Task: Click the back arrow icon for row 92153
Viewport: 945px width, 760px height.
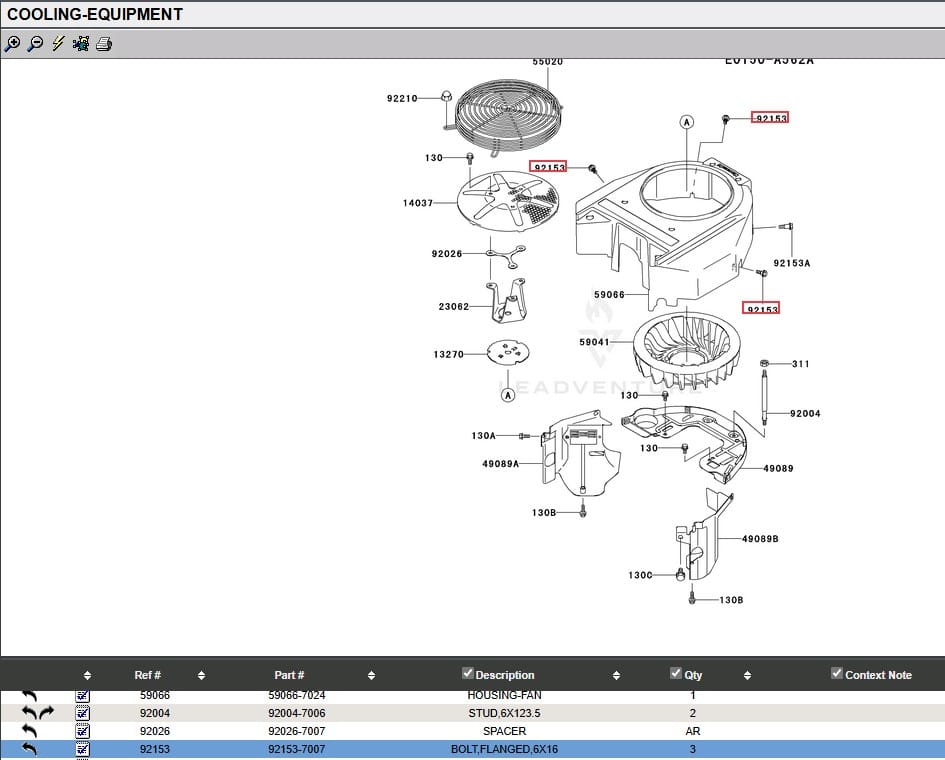Action: point(29,749)
